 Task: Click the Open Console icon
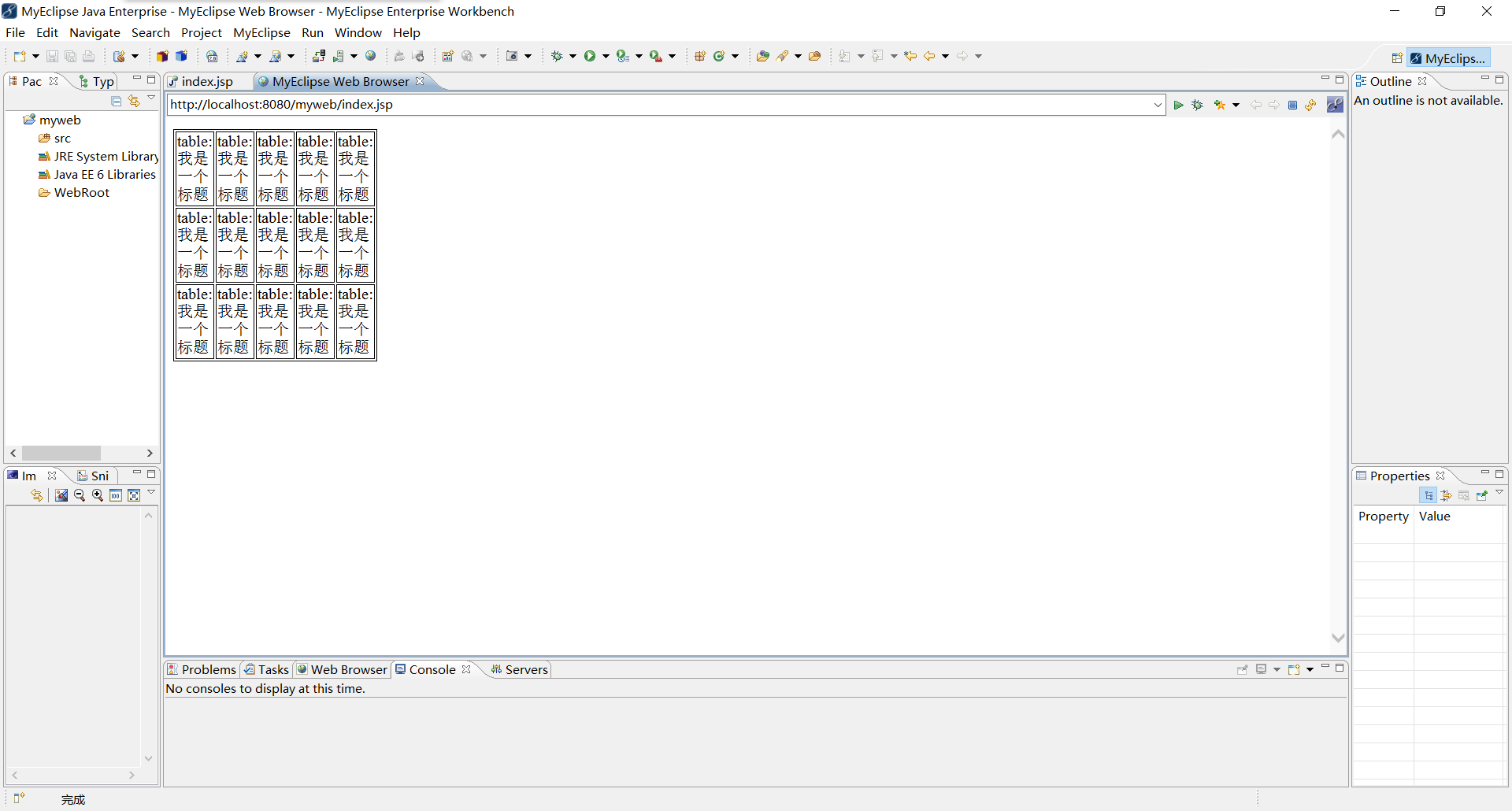pyautogui.click(x=1294, y=670)
